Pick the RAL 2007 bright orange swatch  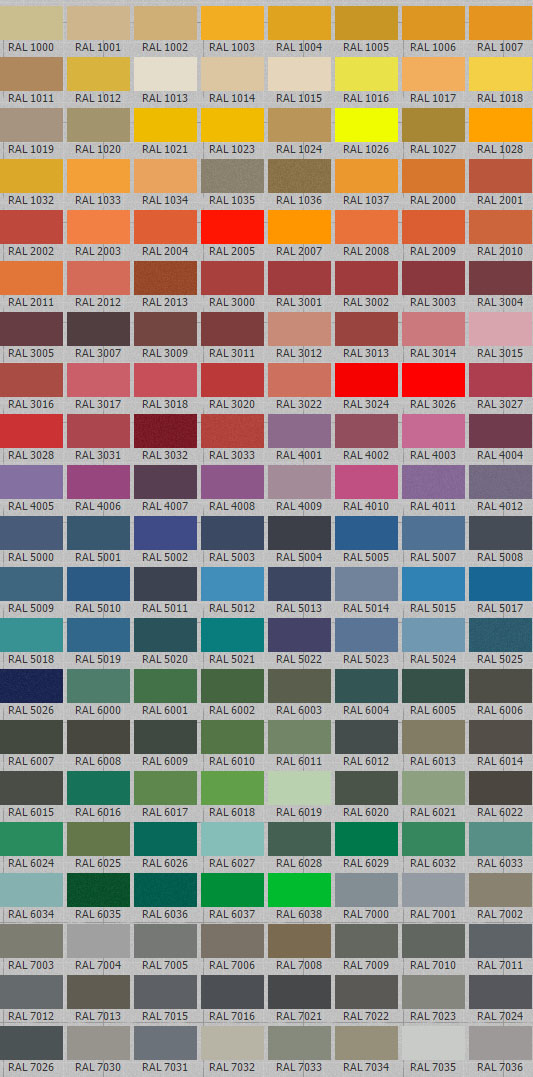coord(299,227)
